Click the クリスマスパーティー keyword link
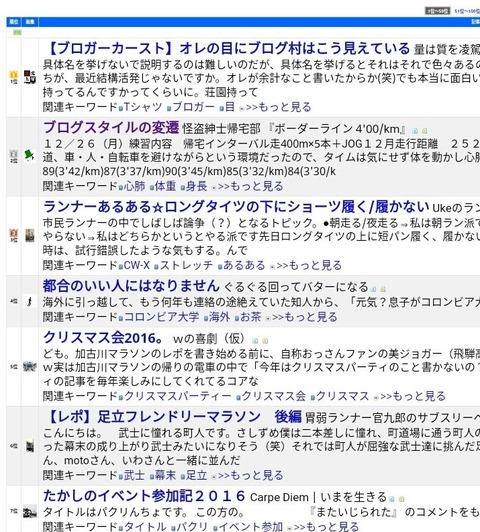The width and height of the screenshot is (480, 532). pos(178,396)
